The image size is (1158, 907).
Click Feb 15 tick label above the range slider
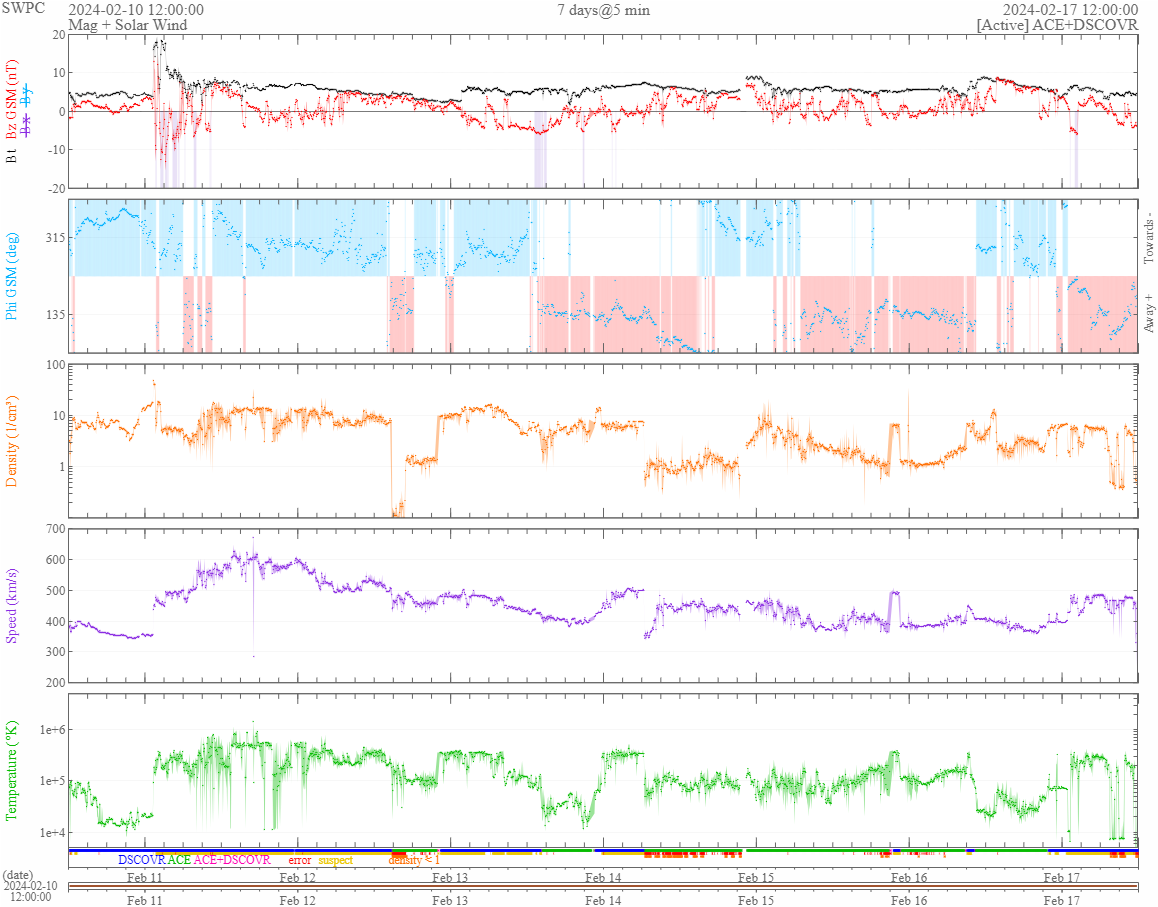[x=756, y=877]
